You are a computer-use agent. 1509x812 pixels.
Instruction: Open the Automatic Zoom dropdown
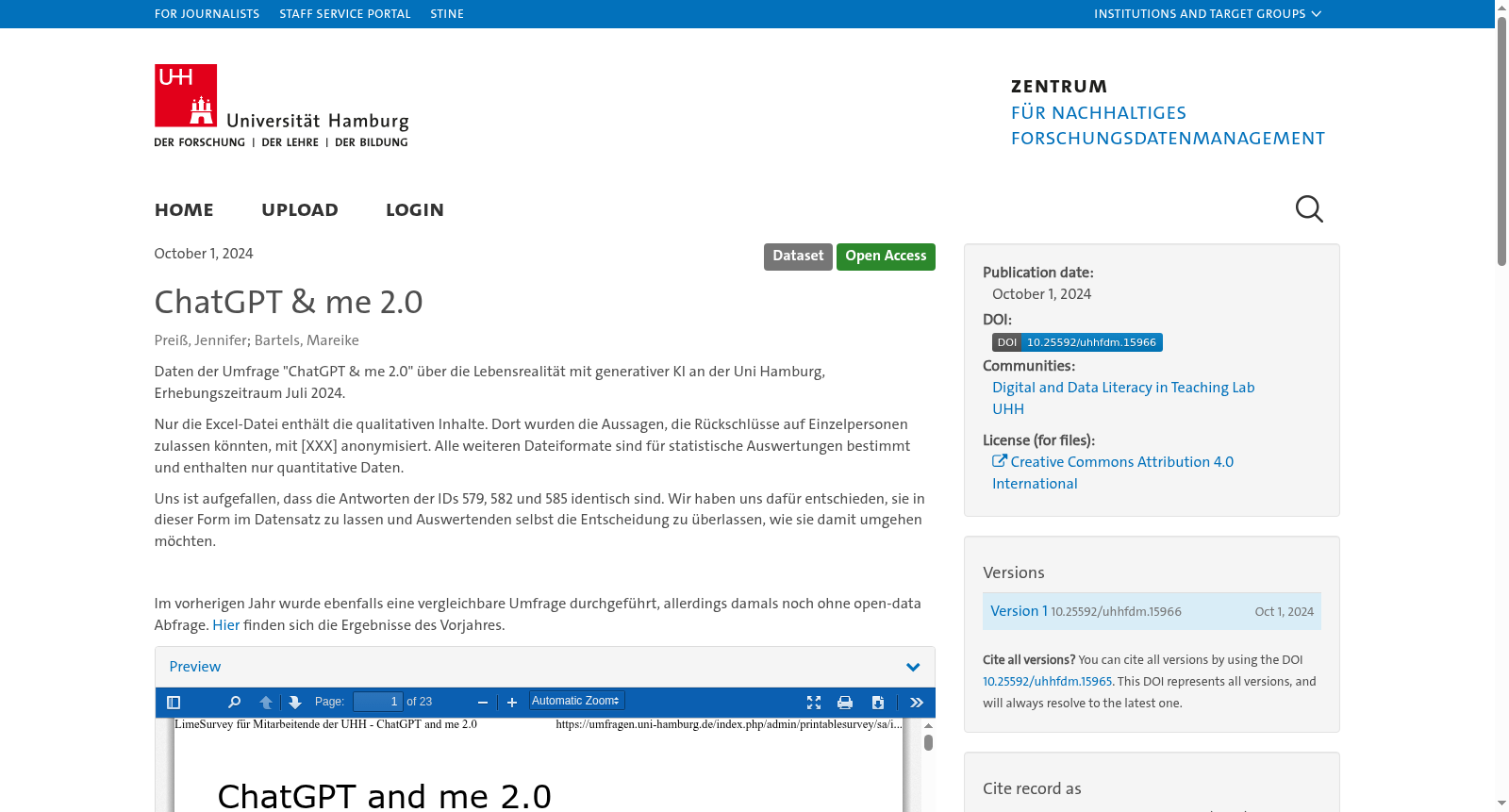[576, 701]
